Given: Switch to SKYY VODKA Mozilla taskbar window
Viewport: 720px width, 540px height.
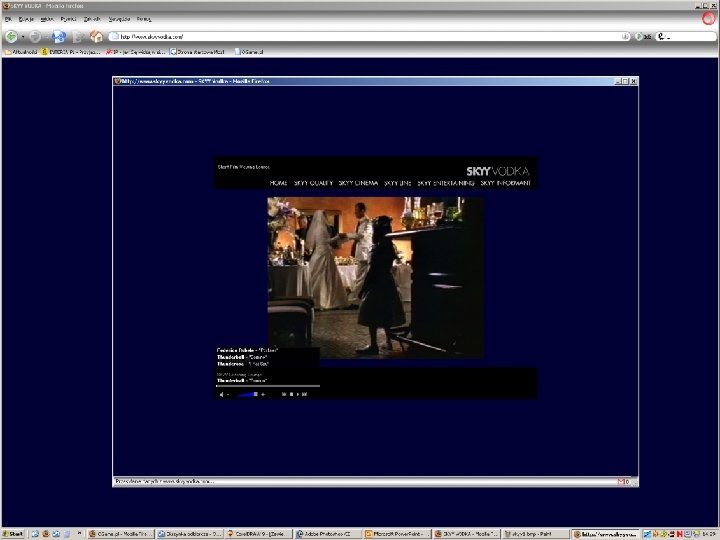Looking at the screenshot, I should pos(467,534).
